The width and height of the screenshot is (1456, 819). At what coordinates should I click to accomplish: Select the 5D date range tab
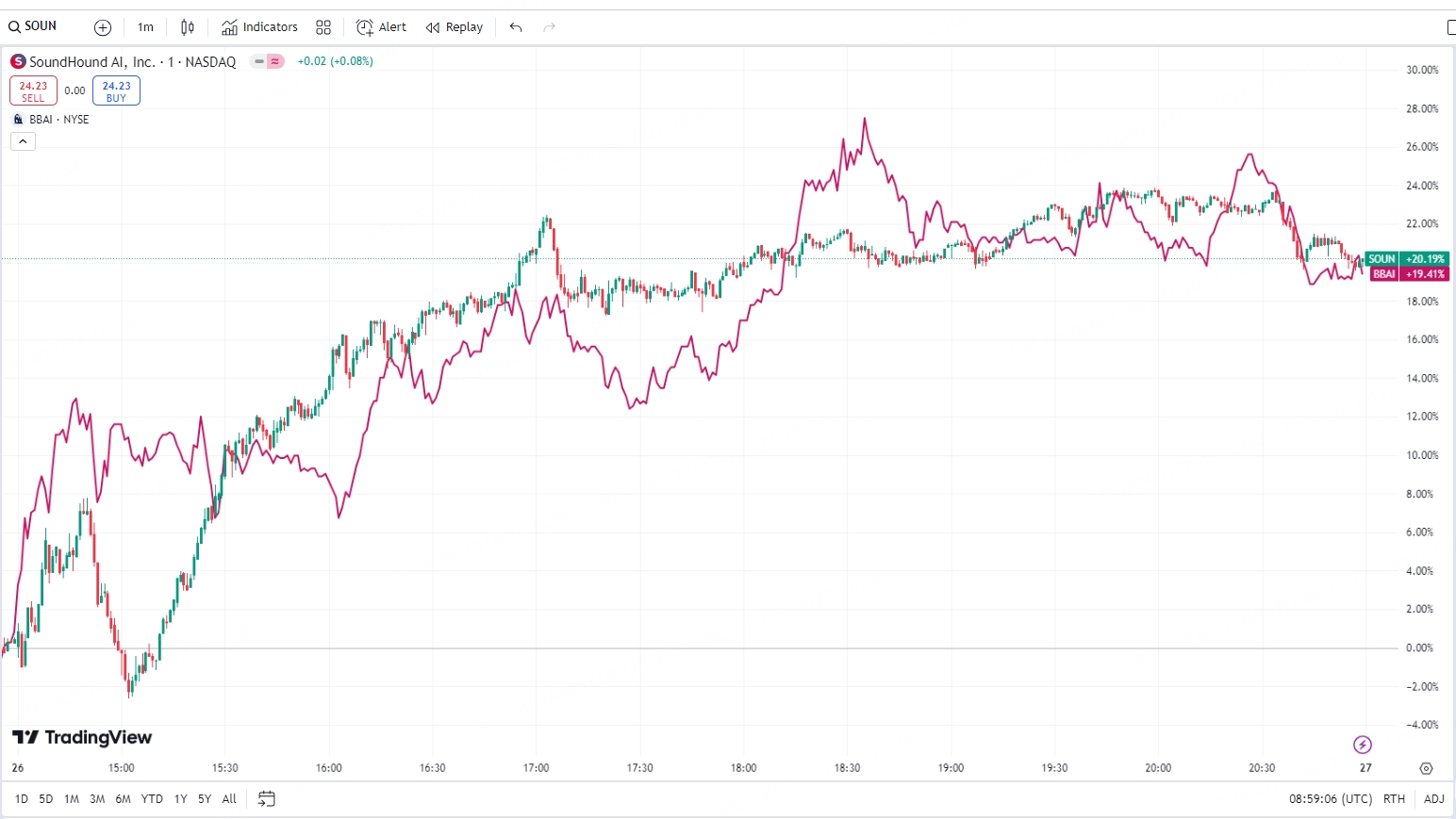point(46,798)
